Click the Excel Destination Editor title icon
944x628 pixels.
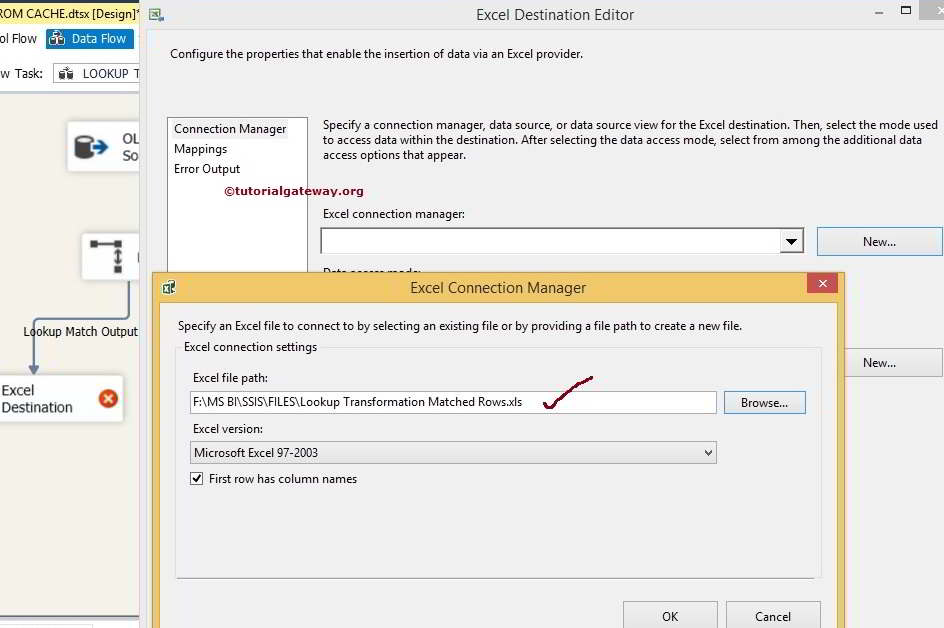156,14
